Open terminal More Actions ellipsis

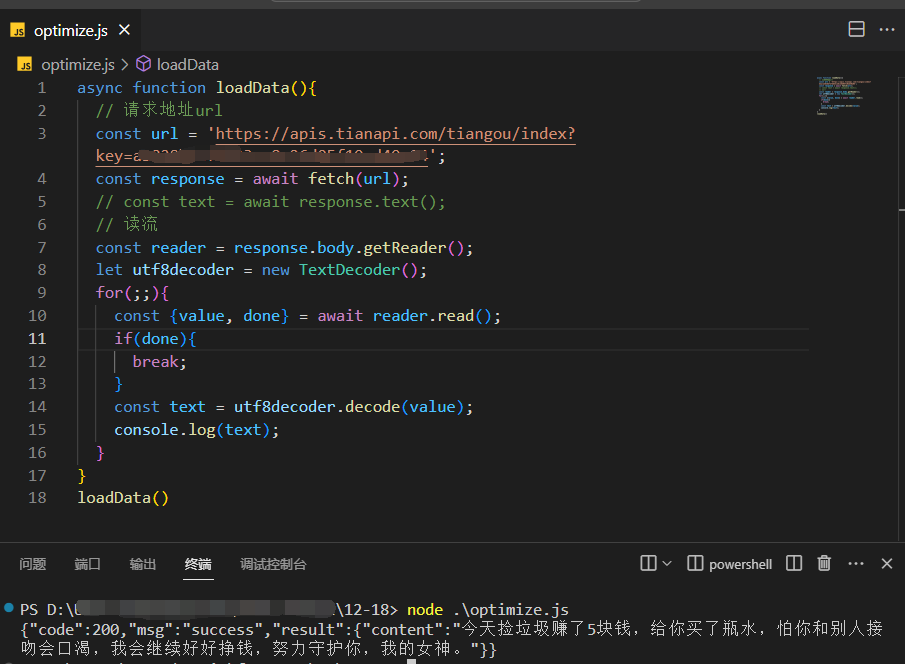(855, 563)
